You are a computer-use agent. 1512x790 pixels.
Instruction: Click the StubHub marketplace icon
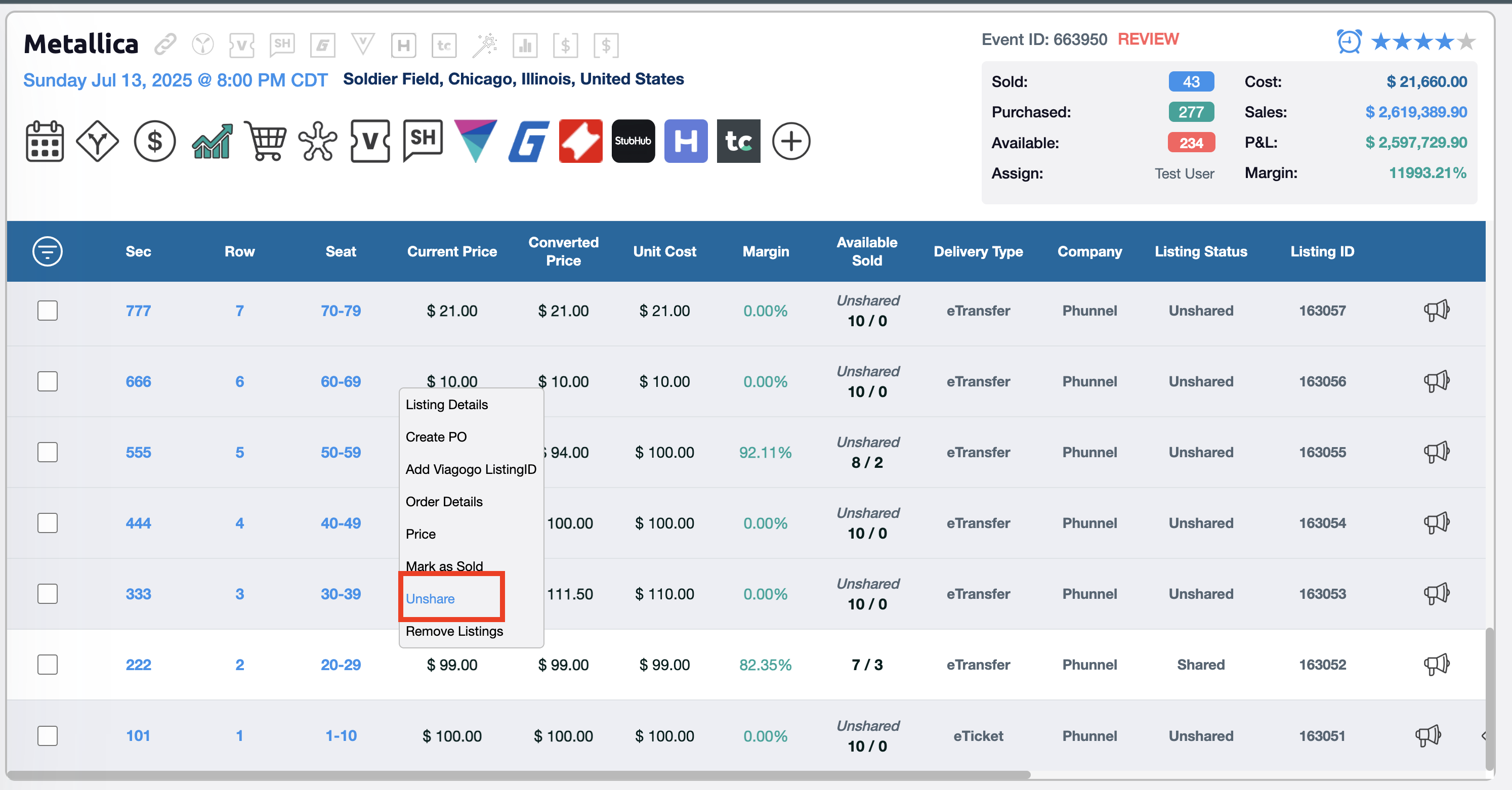click(x=633, y=141)
